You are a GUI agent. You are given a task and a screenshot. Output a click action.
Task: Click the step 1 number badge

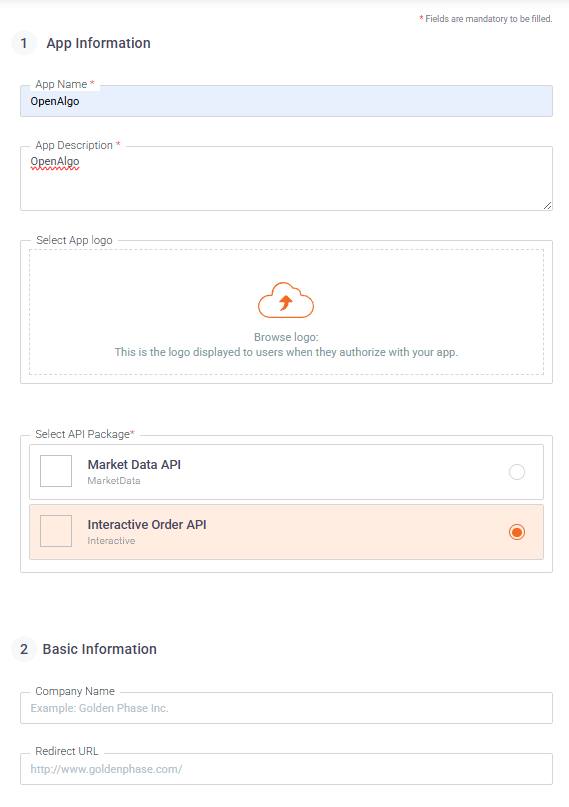click(24, 43)
